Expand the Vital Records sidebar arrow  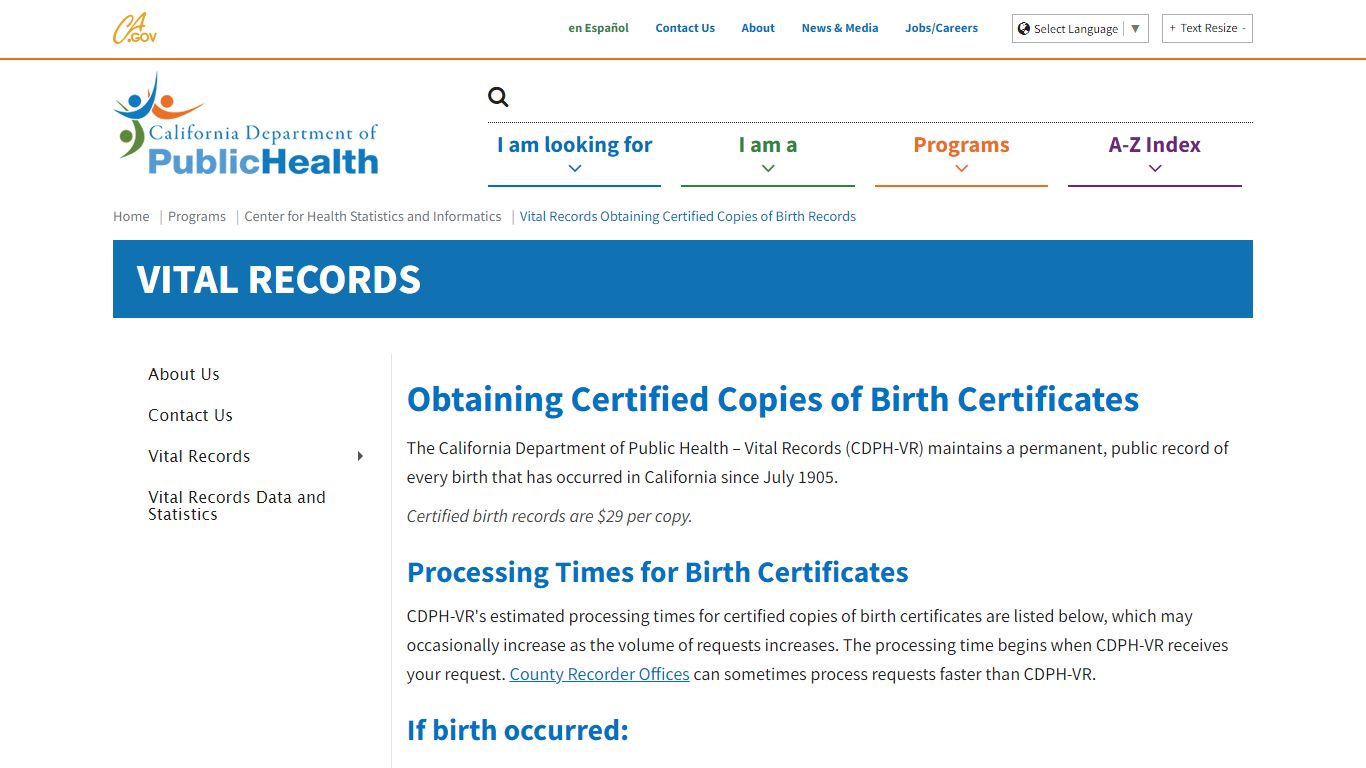tap(360, 456)
